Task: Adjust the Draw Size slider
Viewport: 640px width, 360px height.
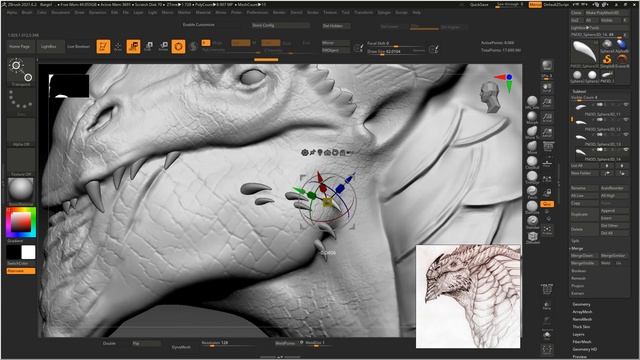Action: [x=396, y=51]
